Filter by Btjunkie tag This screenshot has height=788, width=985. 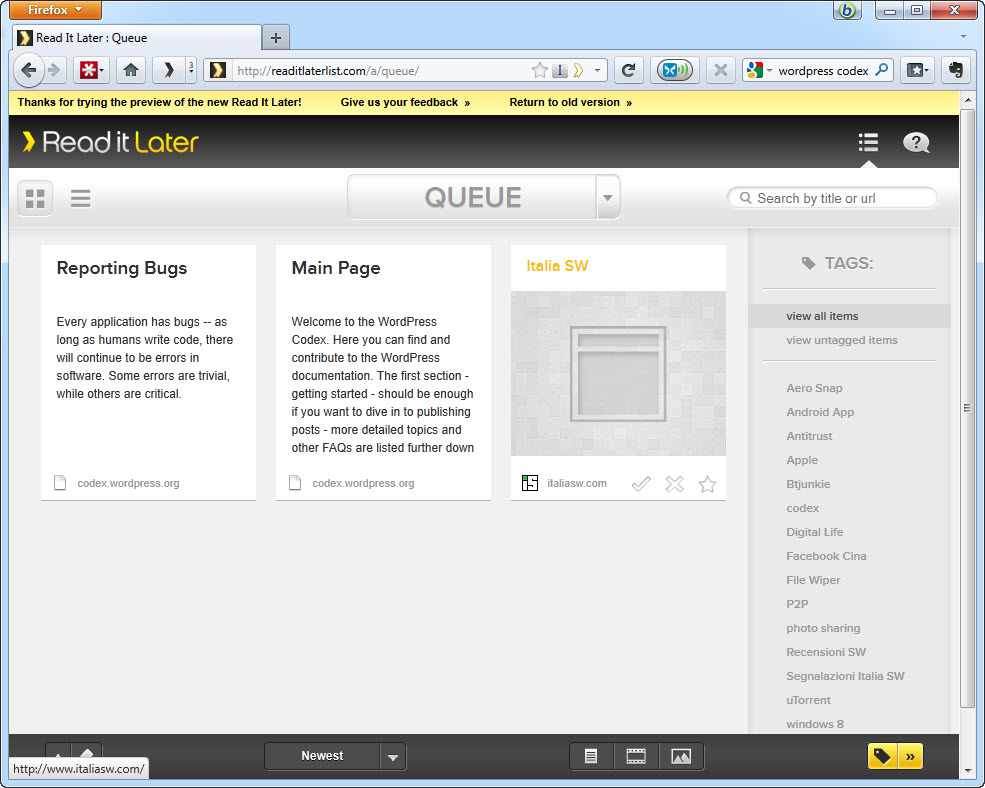[808, 484]
